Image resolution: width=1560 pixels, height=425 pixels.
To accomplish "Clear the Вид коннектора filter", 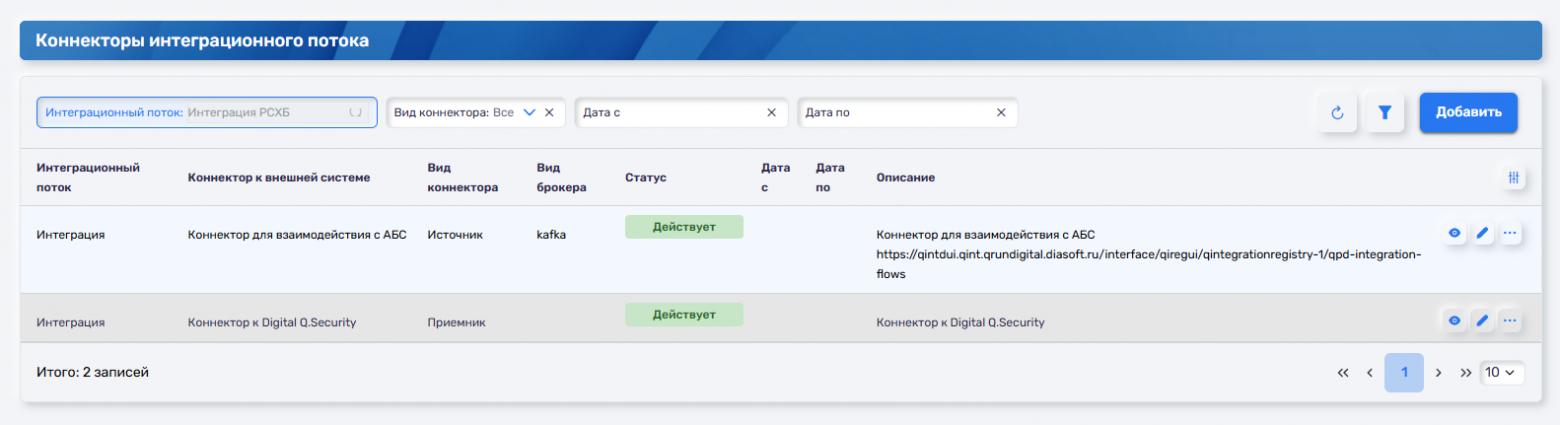I will [549, 113].
